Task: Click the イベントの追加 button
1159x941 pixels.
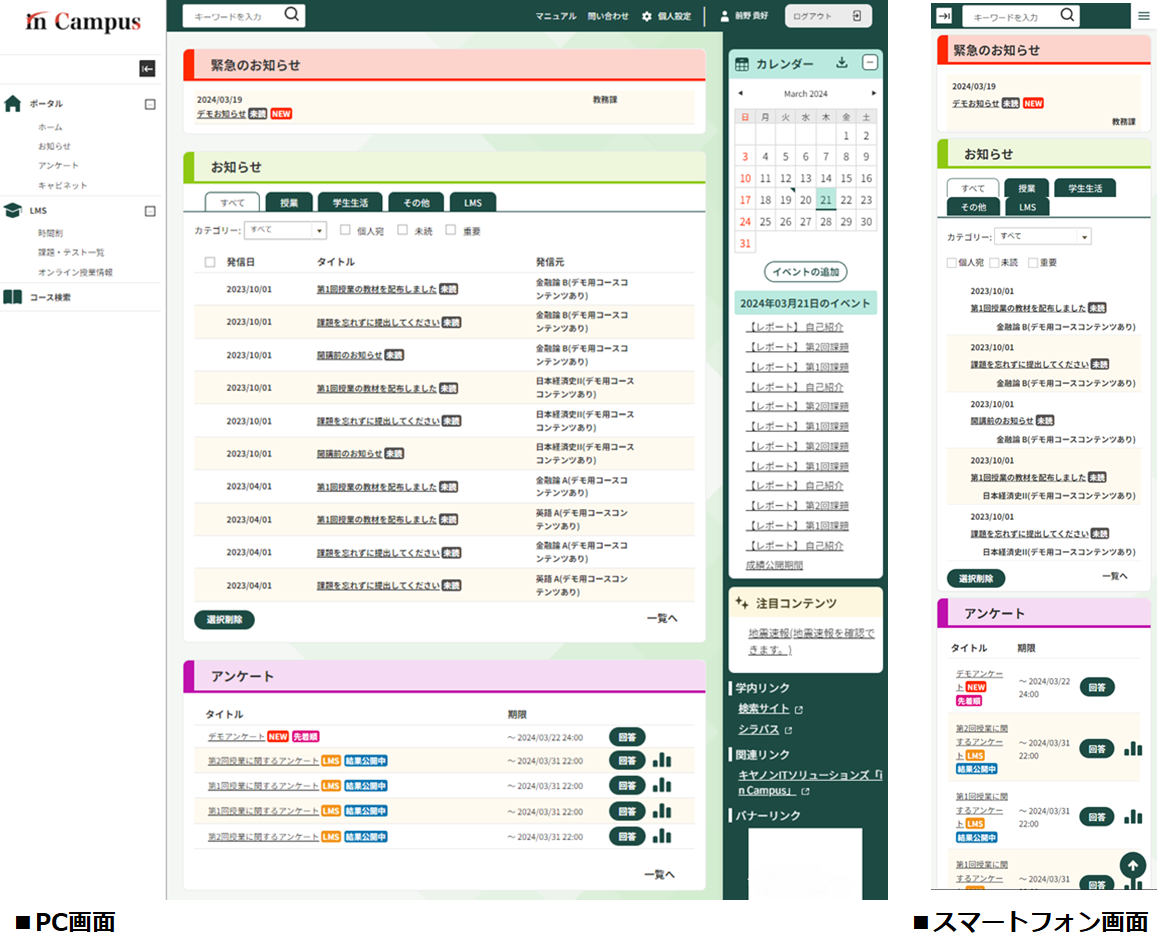Action: [x=806, y=271]
